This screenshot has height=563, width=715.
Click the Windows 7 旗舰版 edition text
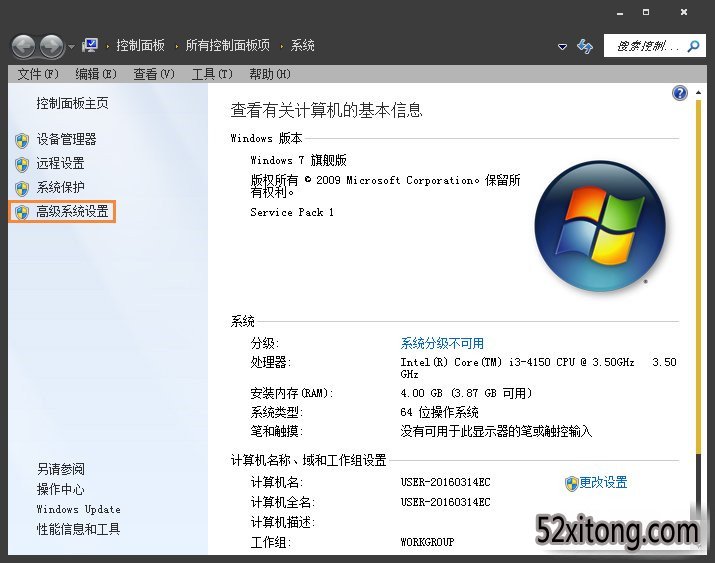(298, 160)
